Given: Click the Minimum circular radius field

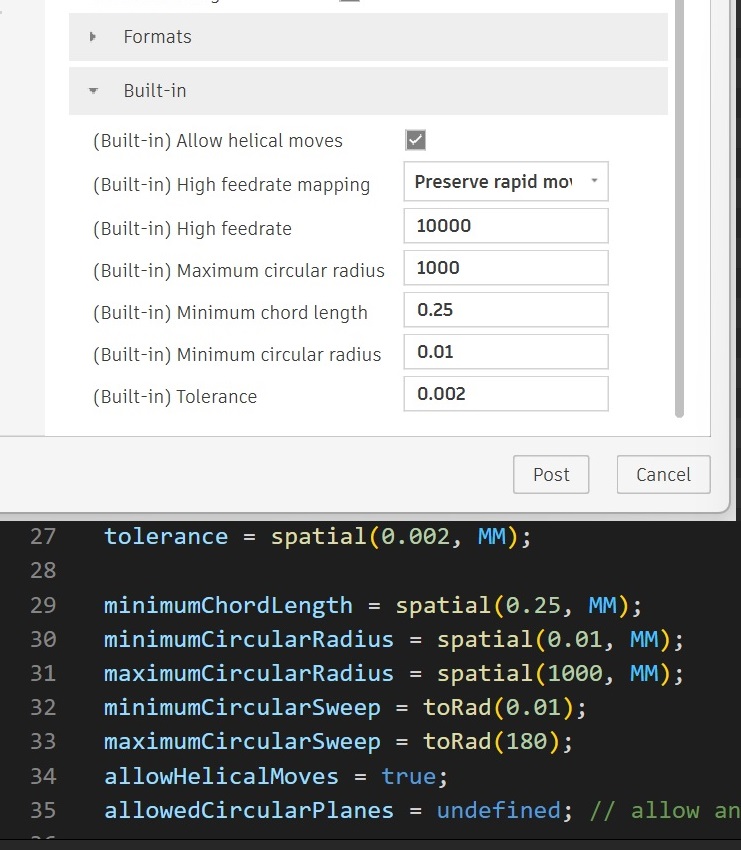Looking at the screenshot, I should point(506,352).
